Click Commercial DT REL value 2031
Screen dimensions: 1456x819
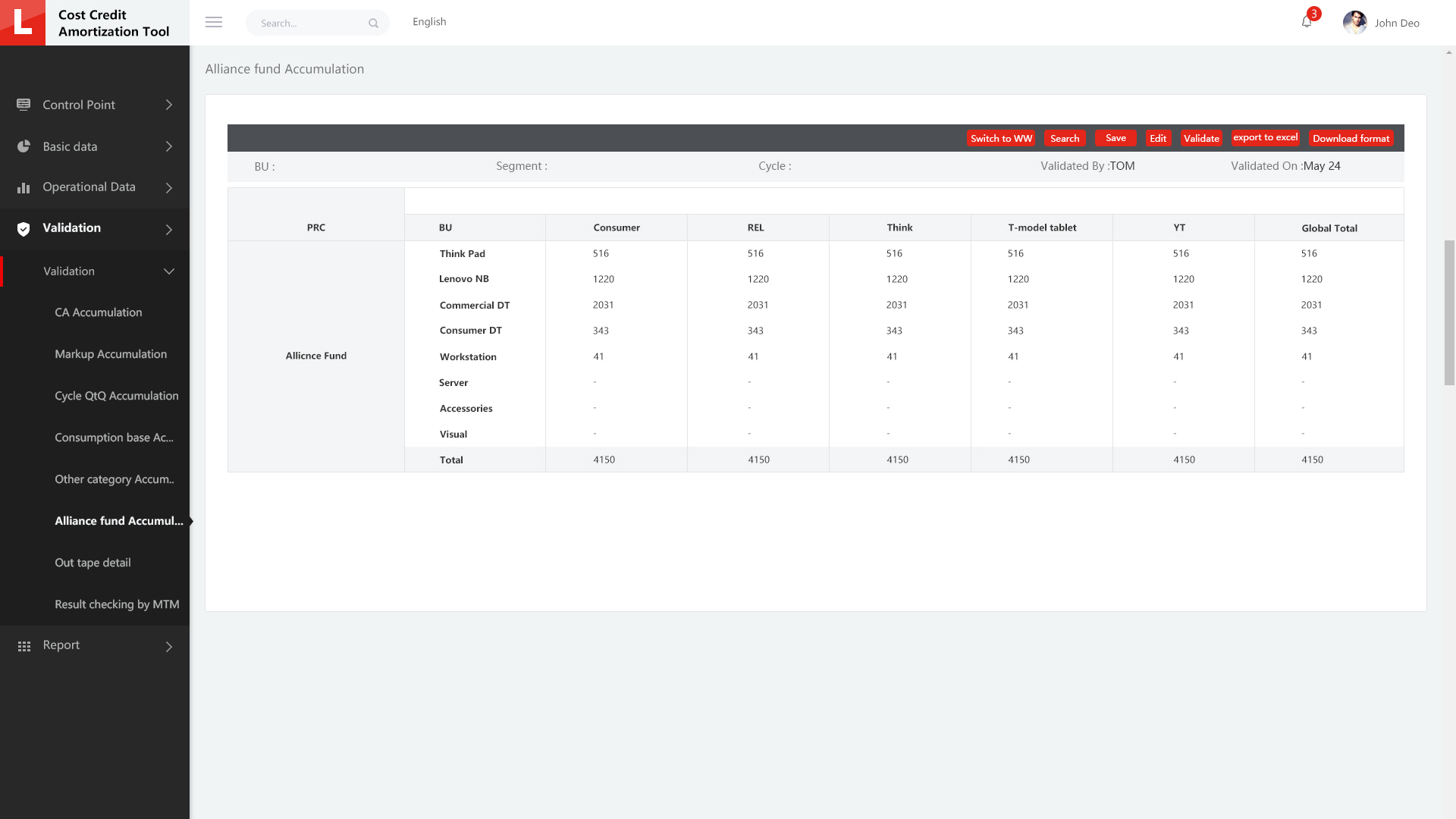(x=758, y=305)
